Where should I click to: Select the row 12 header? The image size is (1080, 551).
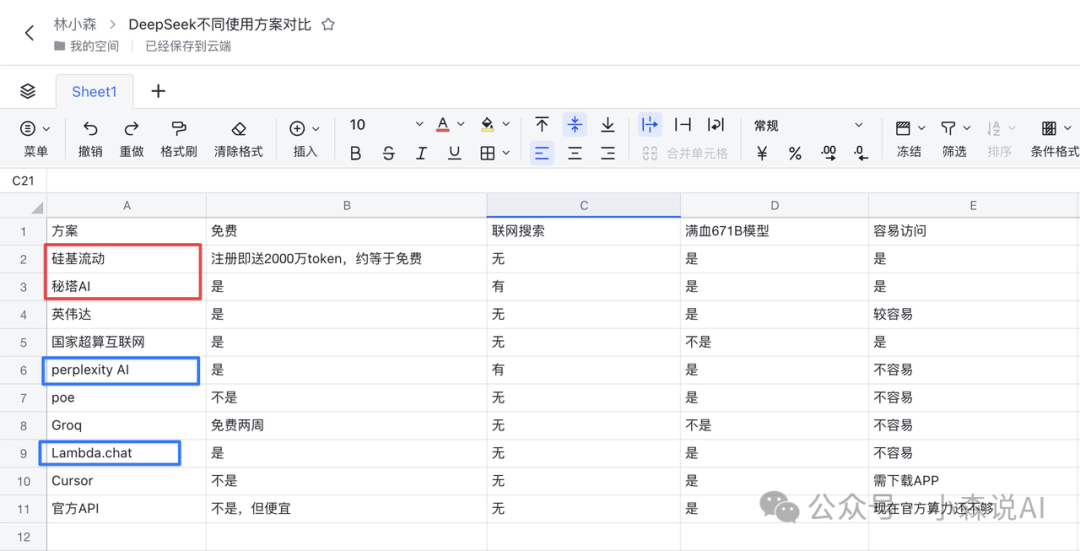(x=23, y=537)
